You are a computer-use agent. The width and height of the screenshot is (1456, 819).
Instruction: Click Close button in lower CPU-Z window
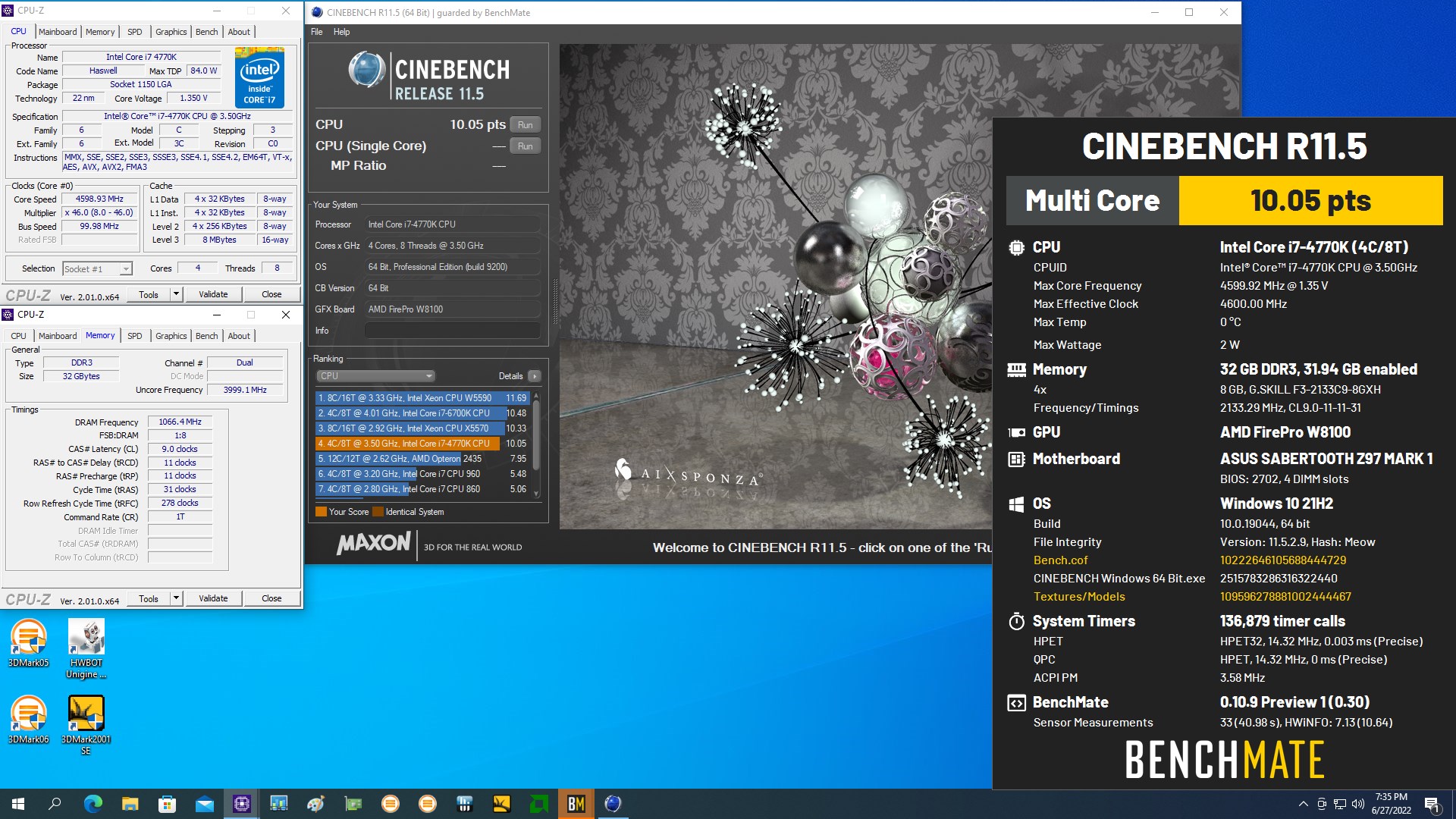tap(271, 598)
